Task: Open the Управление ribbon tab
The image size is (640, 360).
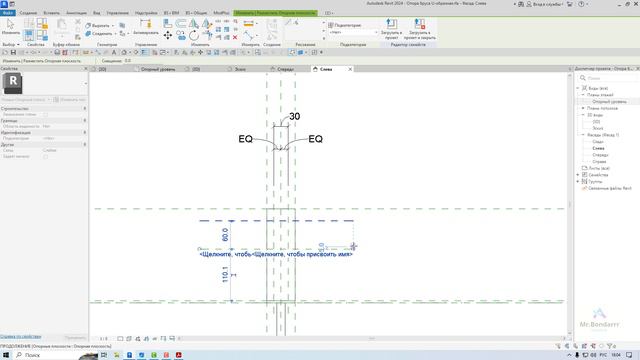Action: tap(118, 13)
